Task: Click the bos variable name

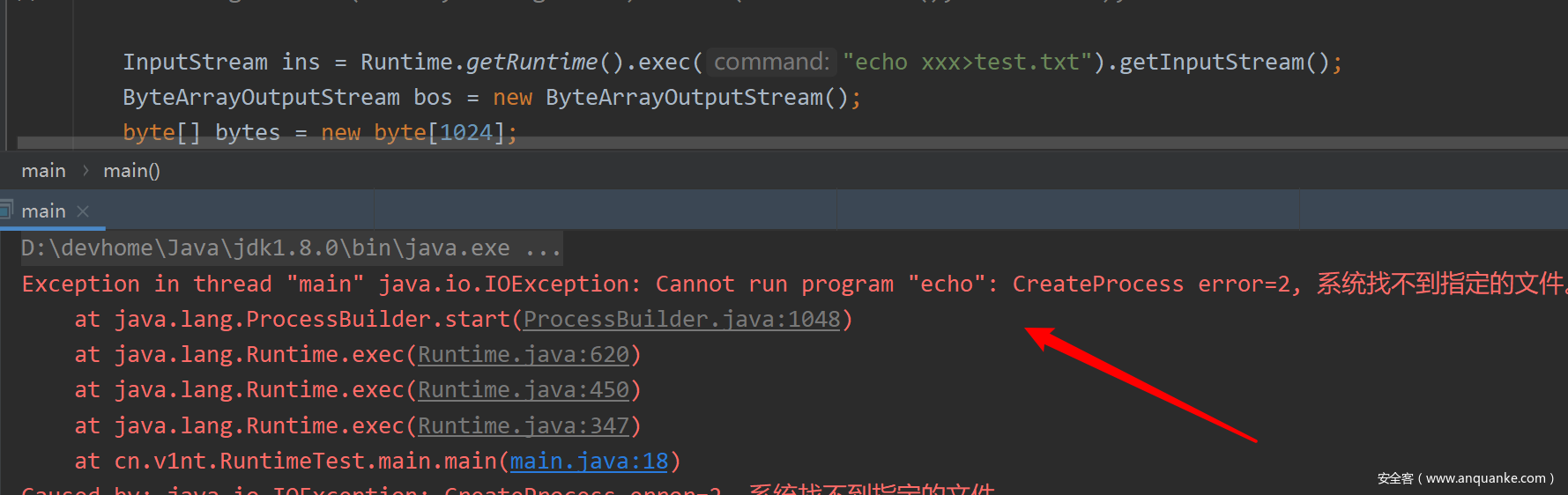Action: 433,97
